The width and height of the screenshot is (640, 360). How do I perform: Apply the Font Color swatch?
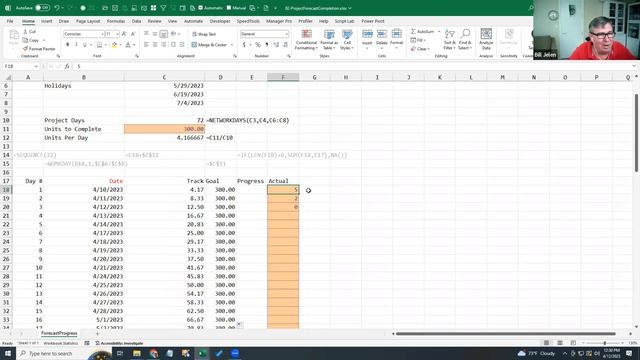coord(128,45)
